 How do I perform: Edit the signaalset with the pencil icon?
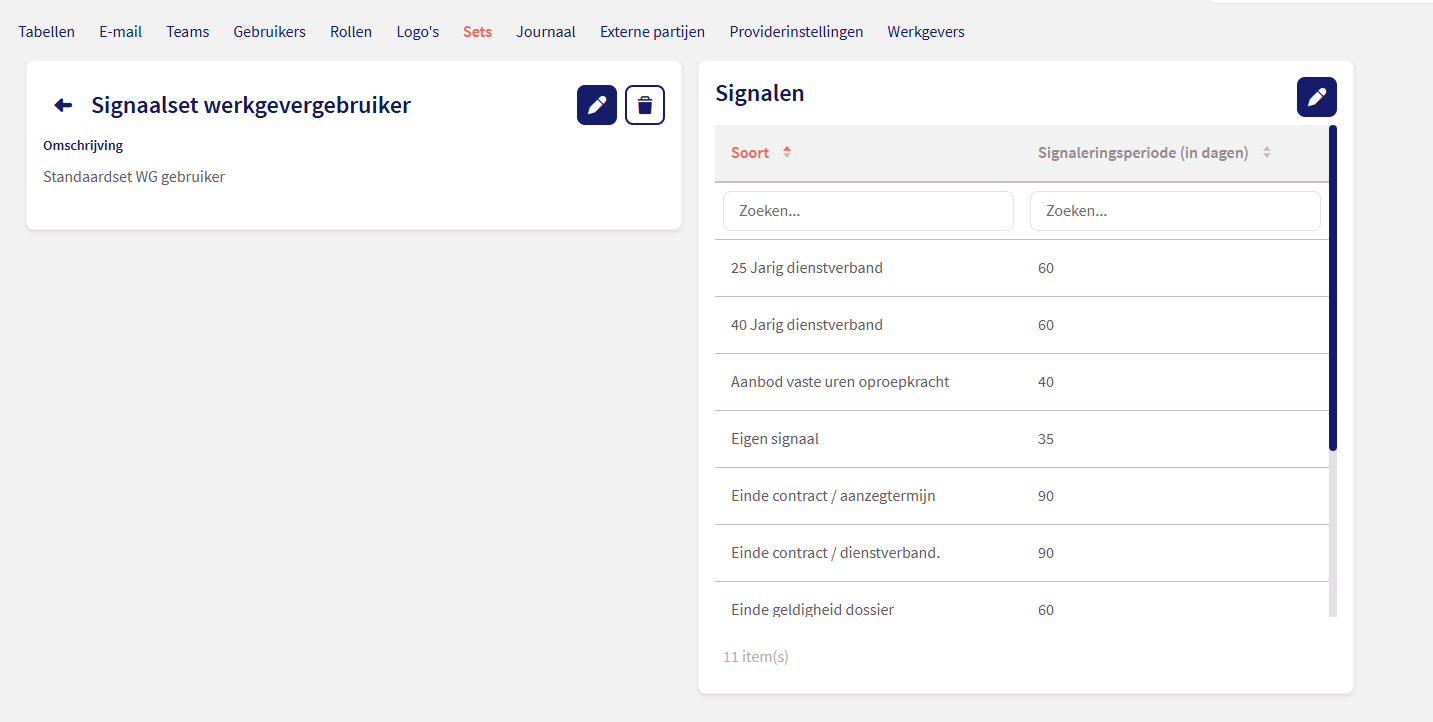pos(597,105)
